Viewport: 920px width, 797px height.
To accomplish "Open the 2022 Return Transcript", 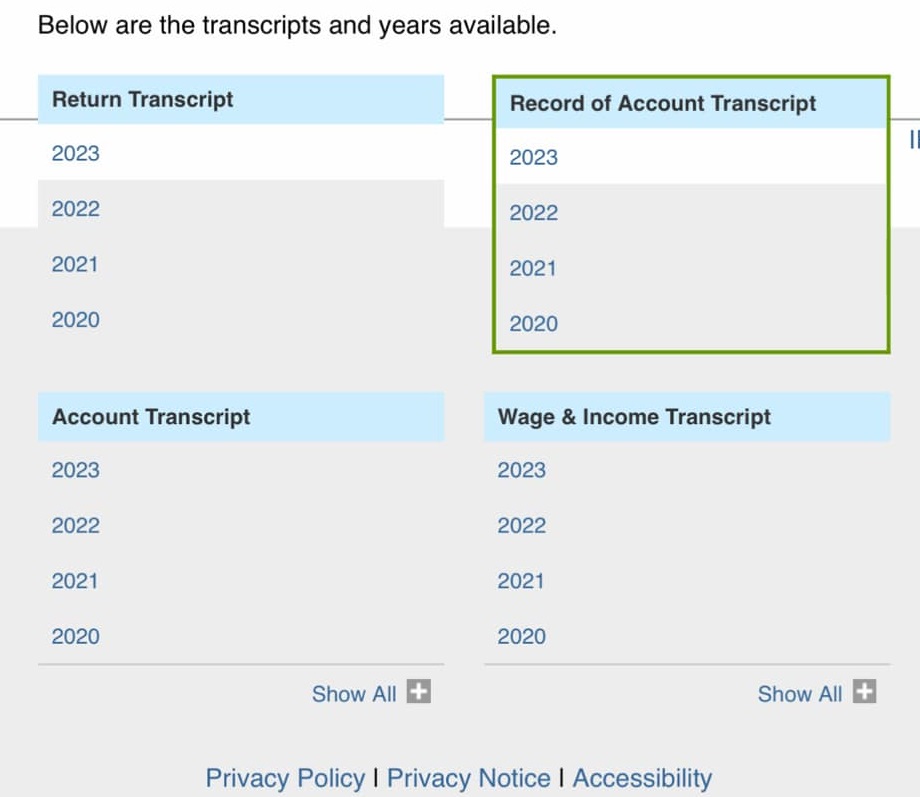I will [x=76, y=209].
